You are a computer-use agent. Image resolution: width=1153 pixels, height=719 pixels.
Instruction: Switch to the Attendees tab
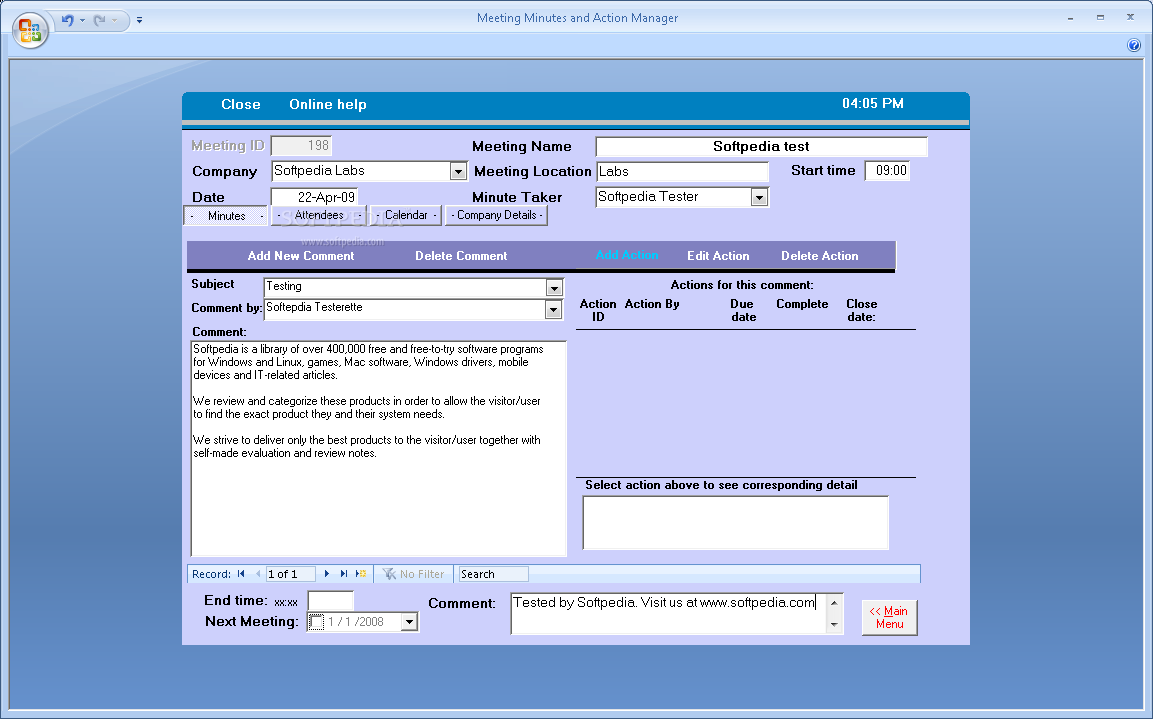(x=319, y=215)
